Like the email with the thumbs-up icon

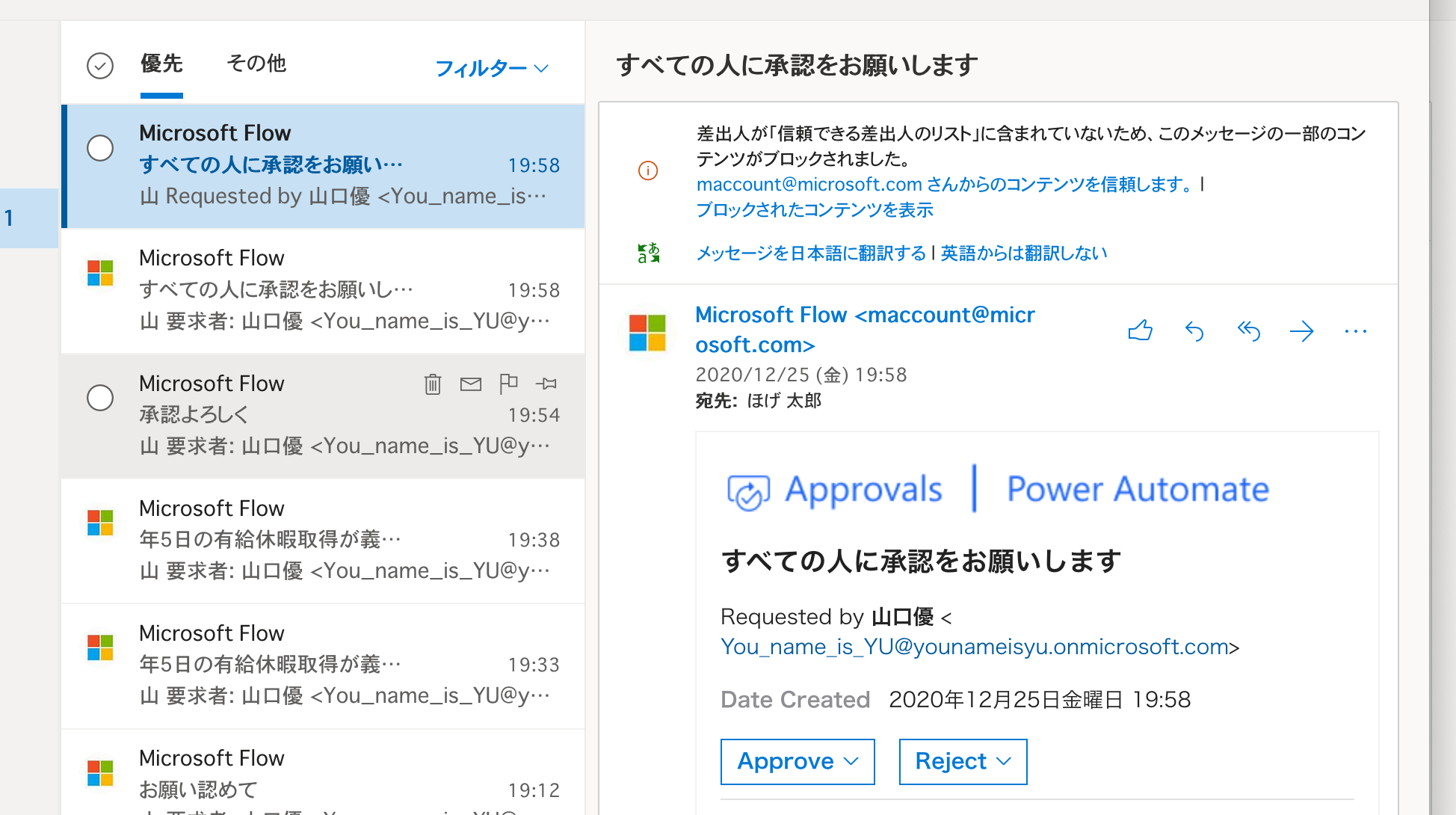pyautogui.click(x=1139, y=331)
